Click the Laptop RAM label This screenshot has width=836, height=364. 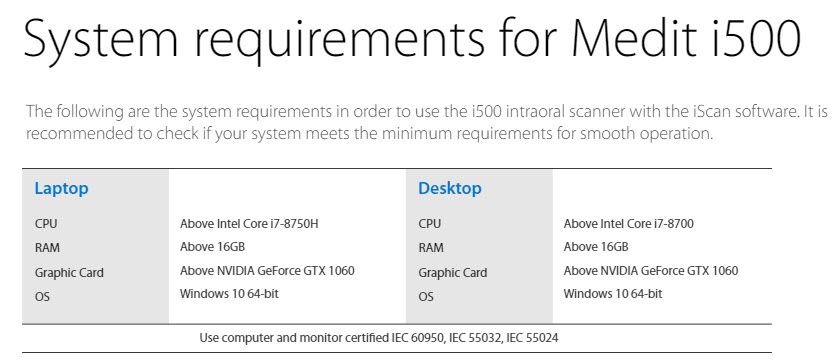47,248
